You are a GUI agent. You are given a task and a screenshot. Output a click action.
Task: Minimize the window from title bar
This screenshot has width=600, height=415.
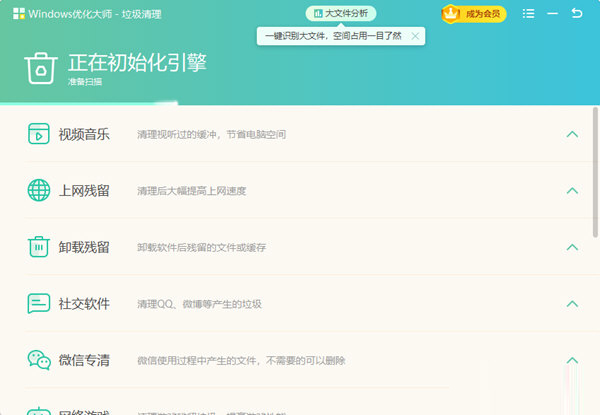pos(553,14)
